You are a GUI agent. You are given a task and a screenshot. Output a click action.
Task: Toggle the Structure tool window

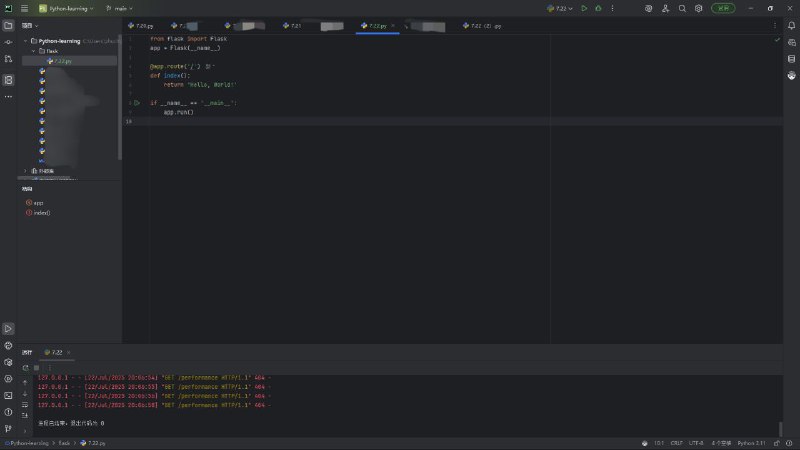8,79
